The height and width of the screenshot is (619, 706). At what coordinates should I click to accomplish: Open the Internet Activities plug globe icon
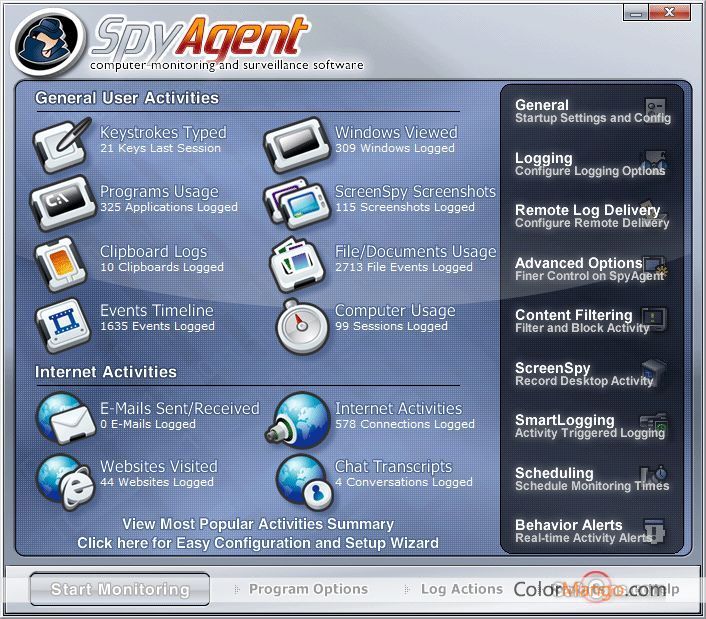(x=298, y=420)
